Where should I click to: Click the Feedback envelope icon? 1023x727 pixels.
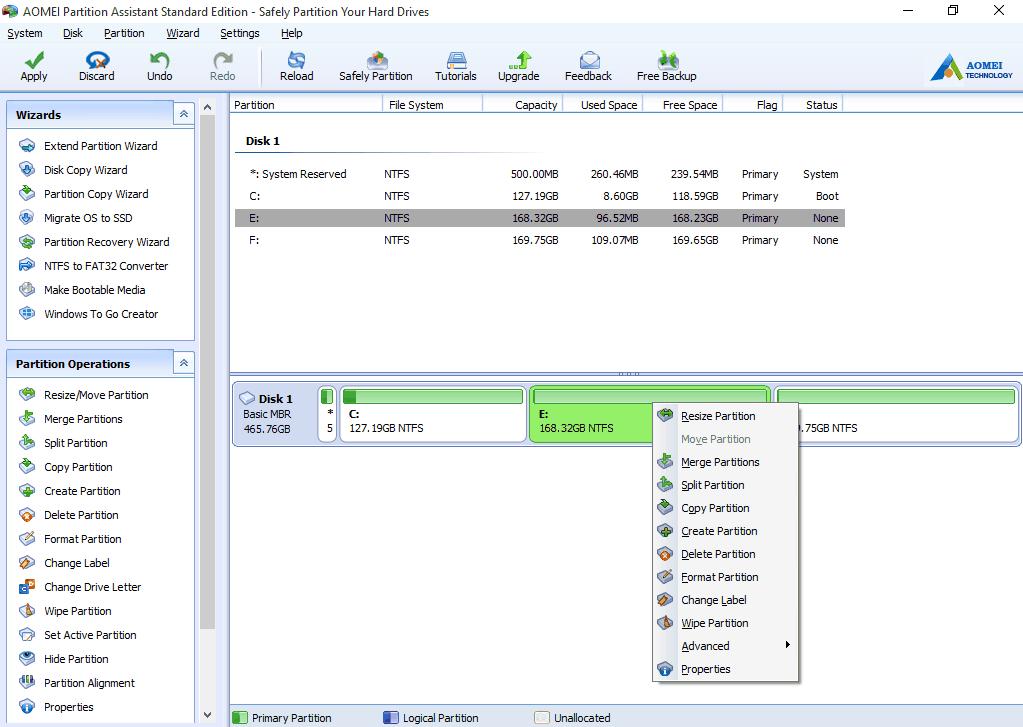tap(588, 61)
